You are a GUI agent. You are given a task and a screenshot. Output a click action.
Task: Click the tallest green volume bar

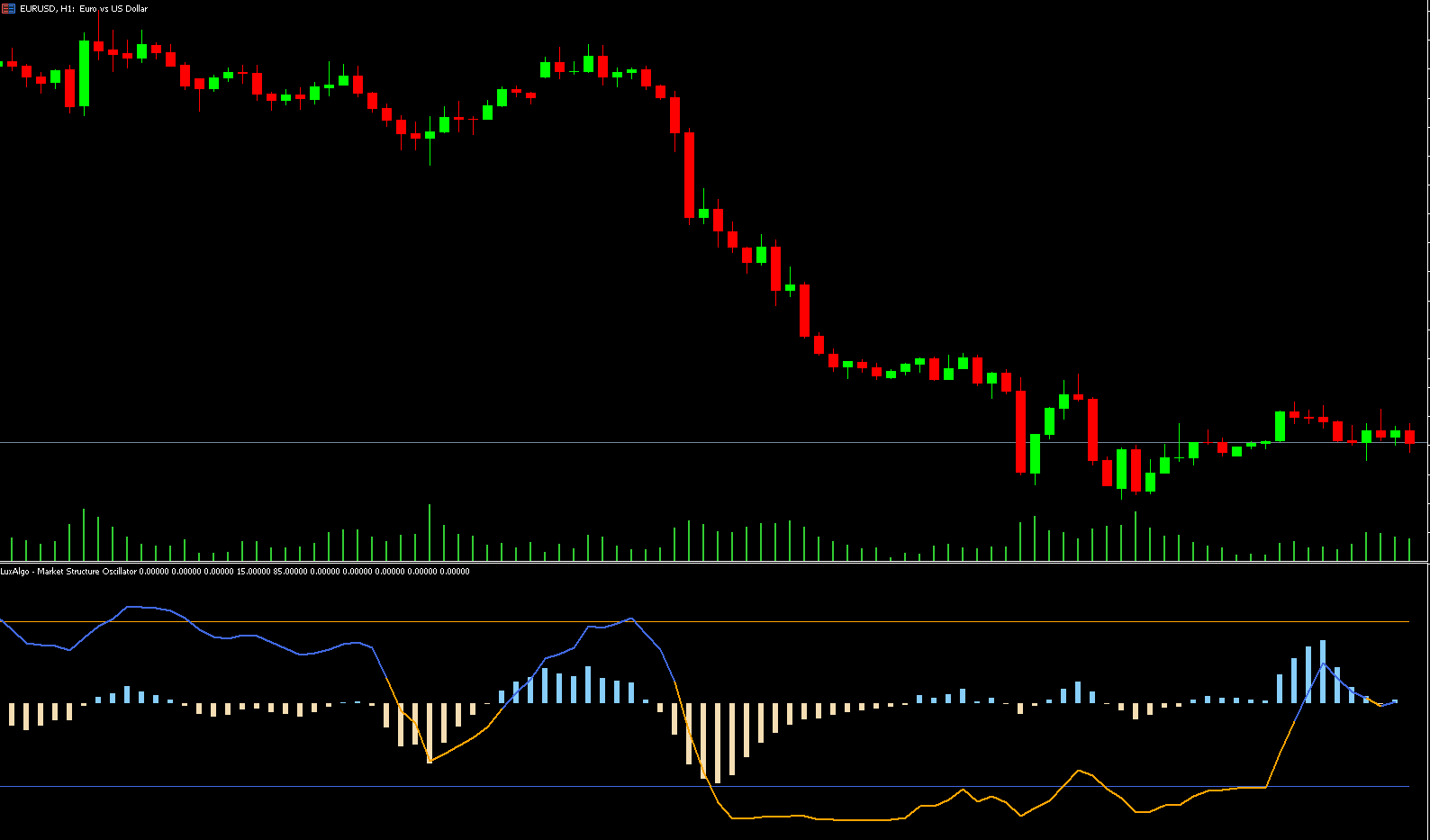click(x=430, y=532)
